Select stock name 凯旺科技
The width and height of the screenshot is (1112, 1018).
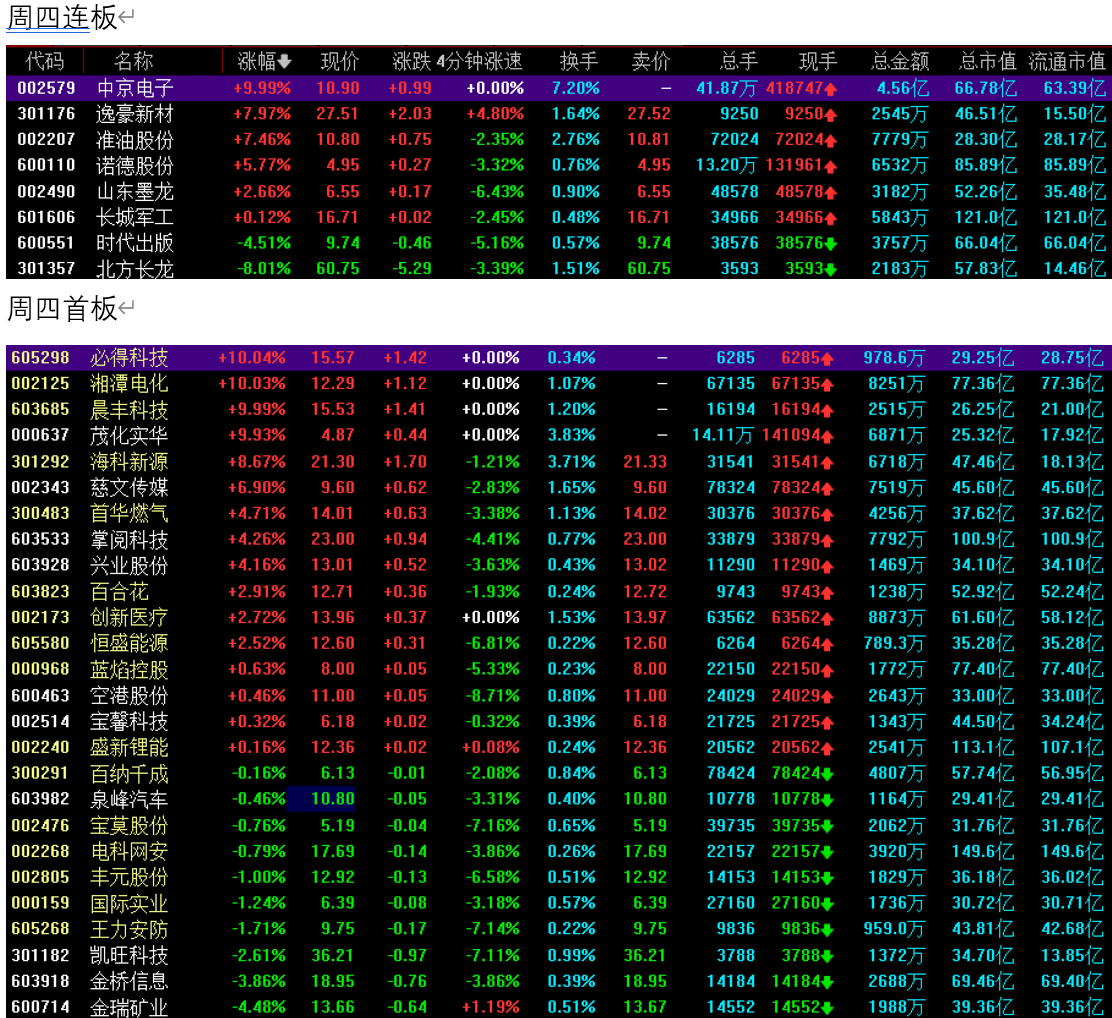click(129, 956)
